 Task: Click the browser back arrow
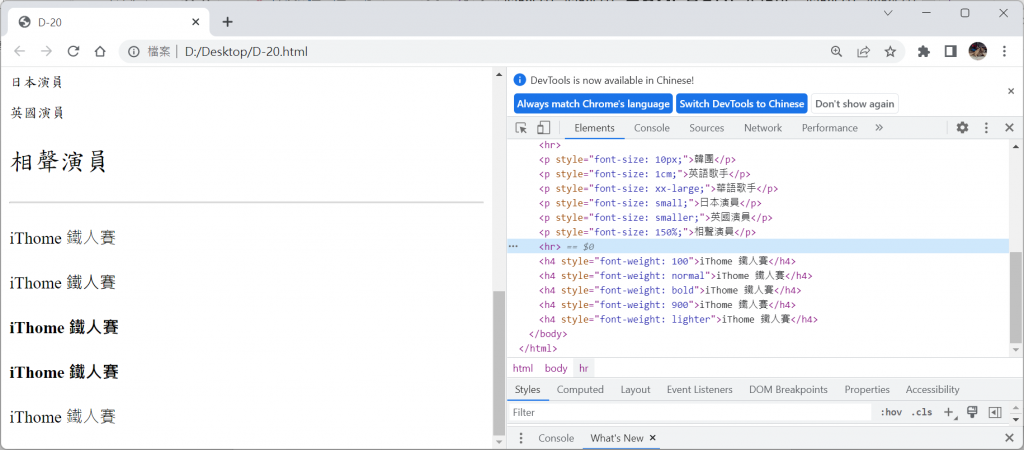coord(20,52)
